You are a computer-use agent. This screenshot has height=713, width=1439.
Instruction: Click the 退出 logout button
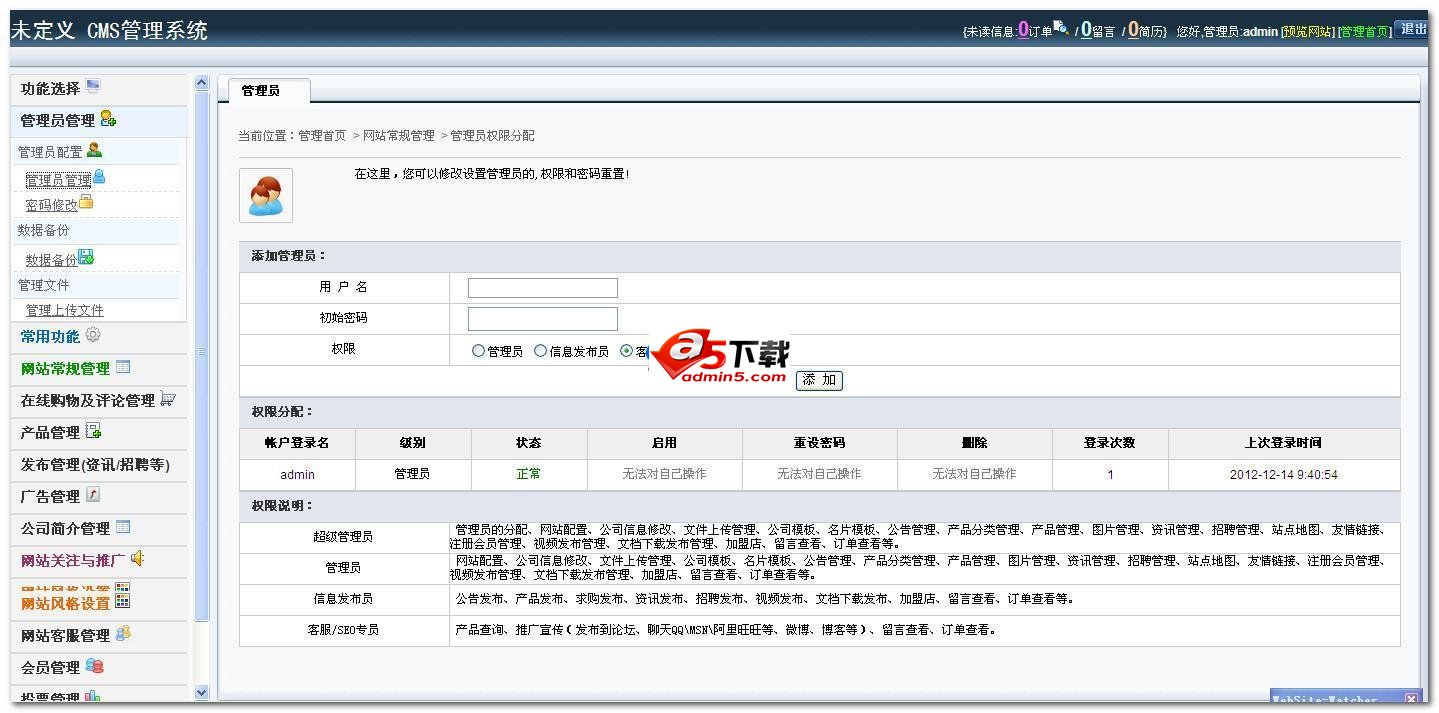1413,29
